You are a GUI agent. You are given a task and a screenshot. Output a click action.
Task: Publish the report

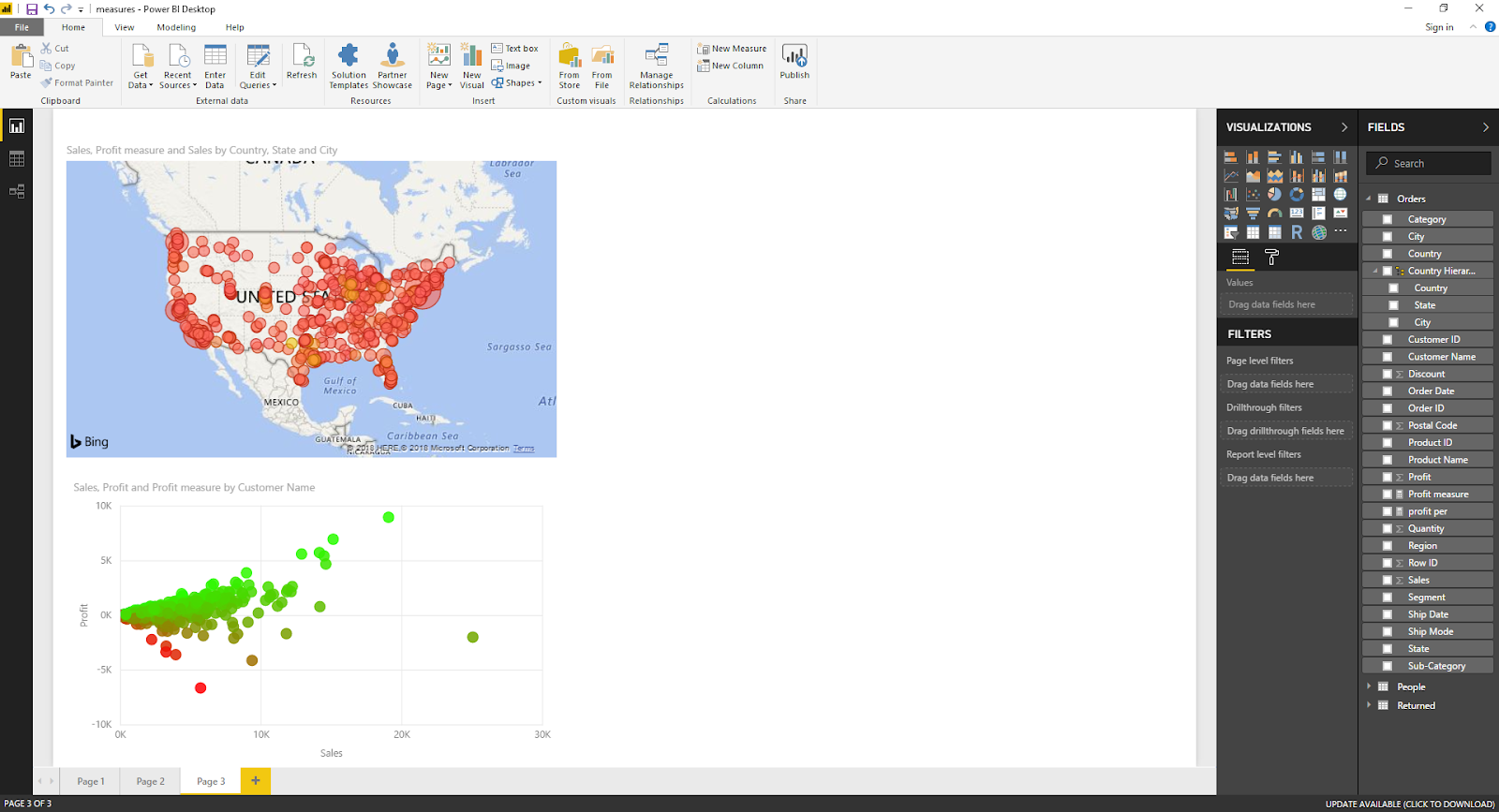(794, 62)
